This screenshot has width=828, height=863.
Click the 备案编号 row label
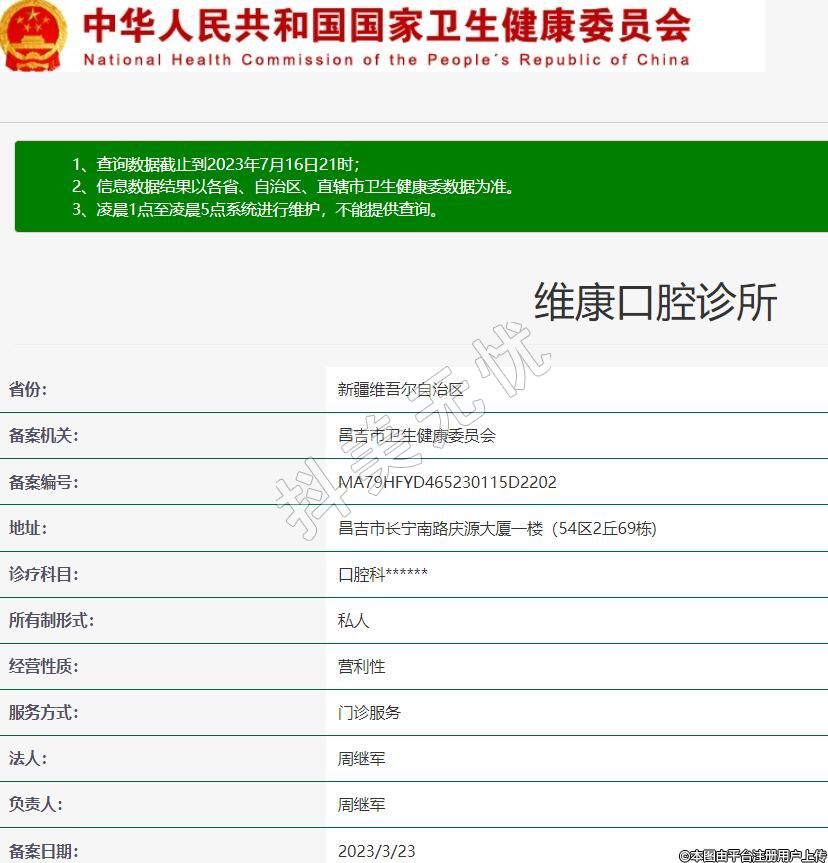pos(43,482)
